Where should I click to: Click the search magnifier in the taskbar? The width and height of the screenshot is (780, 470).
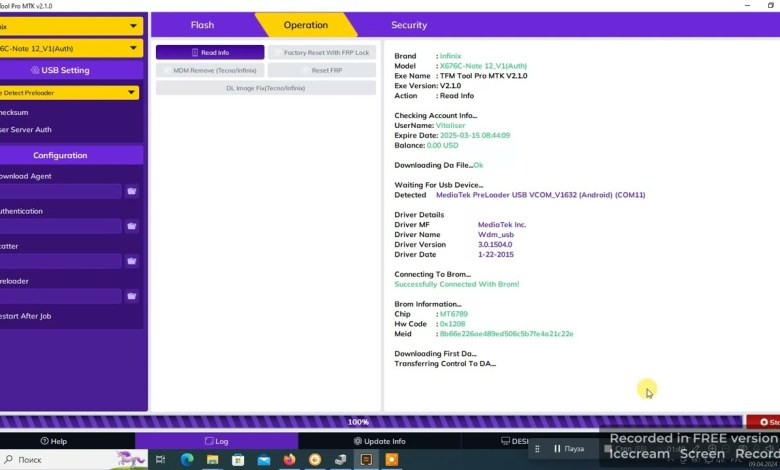pyautogui.click(x=8, y=460)
